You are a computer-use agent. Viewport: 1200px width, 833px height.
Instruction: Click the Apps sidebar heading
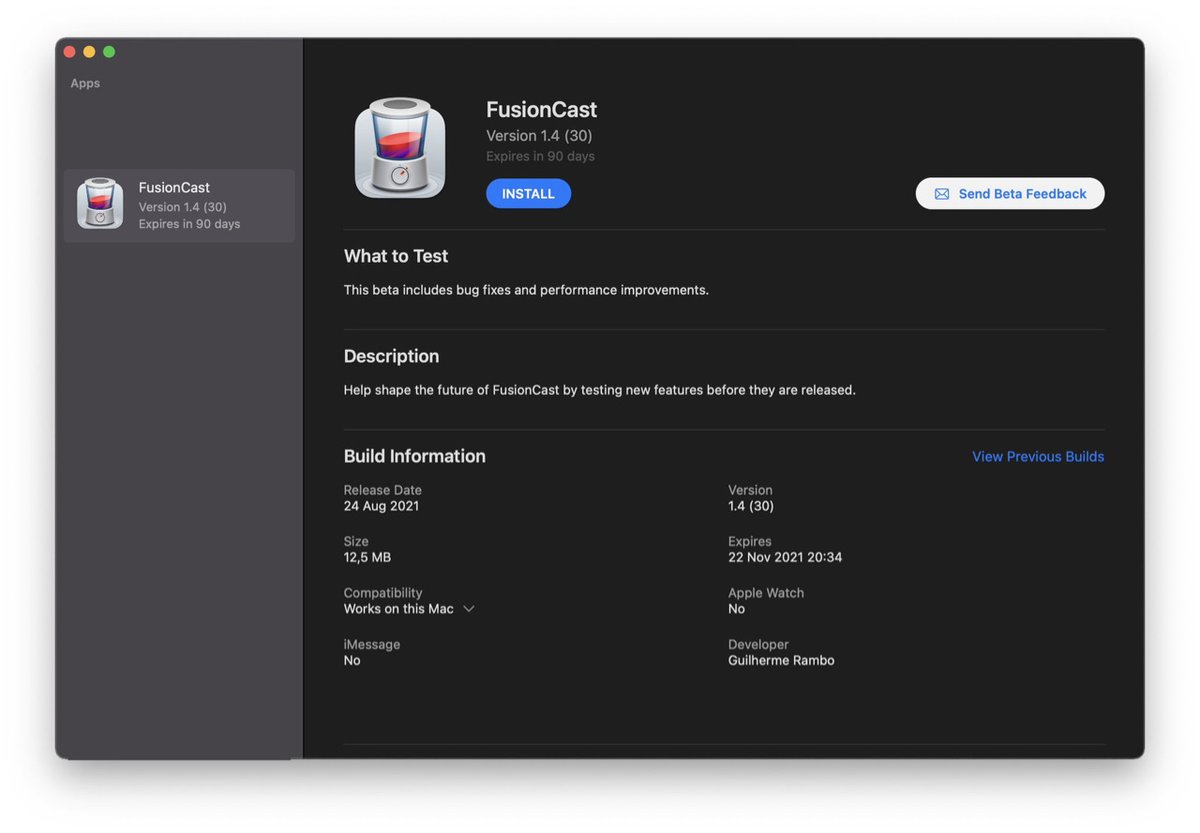(x=85, y=83)
